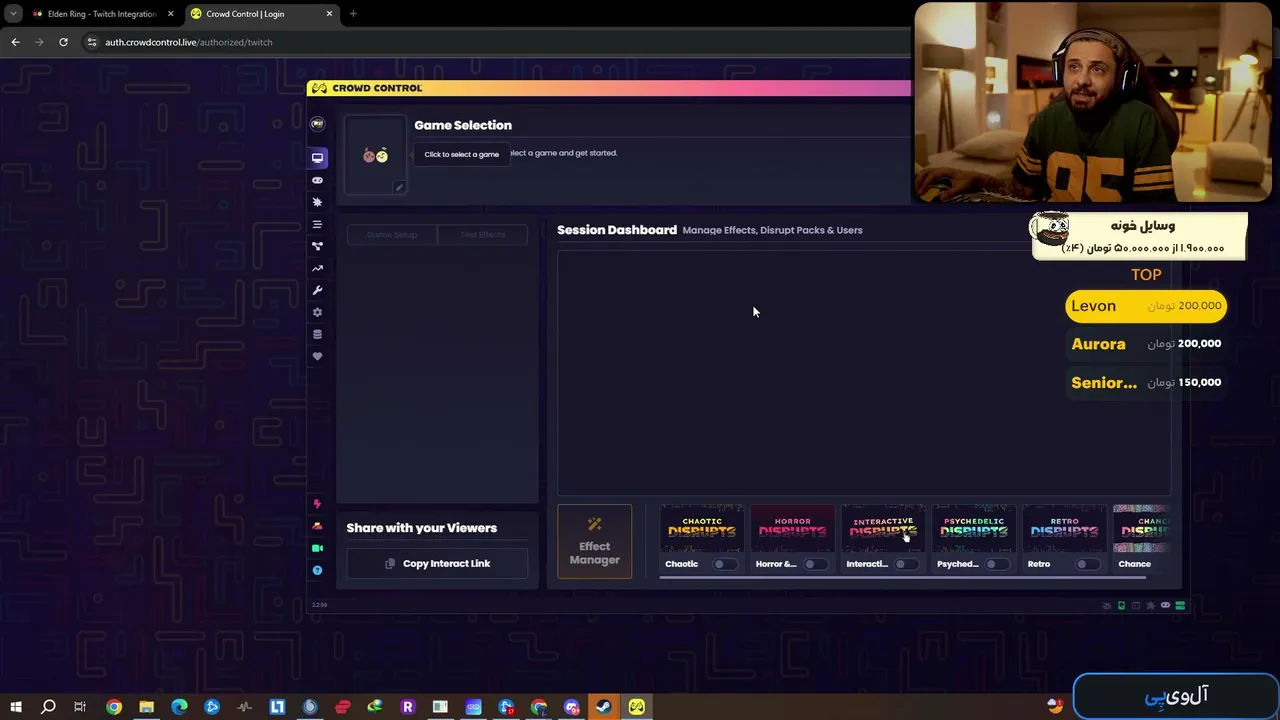Select the connected nodes icon in sidebar
The height and width of the screenshot is (720, 1280).
pyautogui.click(x=317, y=246)
